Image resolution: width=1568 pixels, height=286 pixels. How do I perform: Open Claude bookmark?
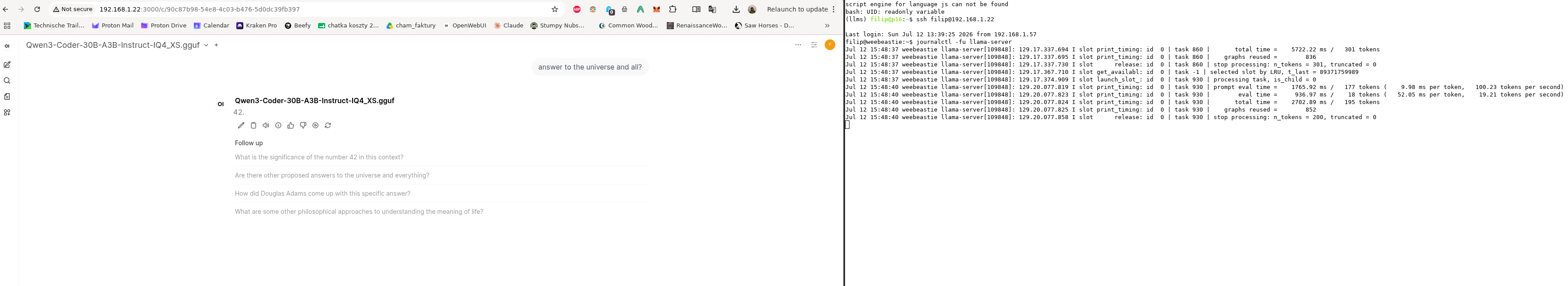point(508,26)
